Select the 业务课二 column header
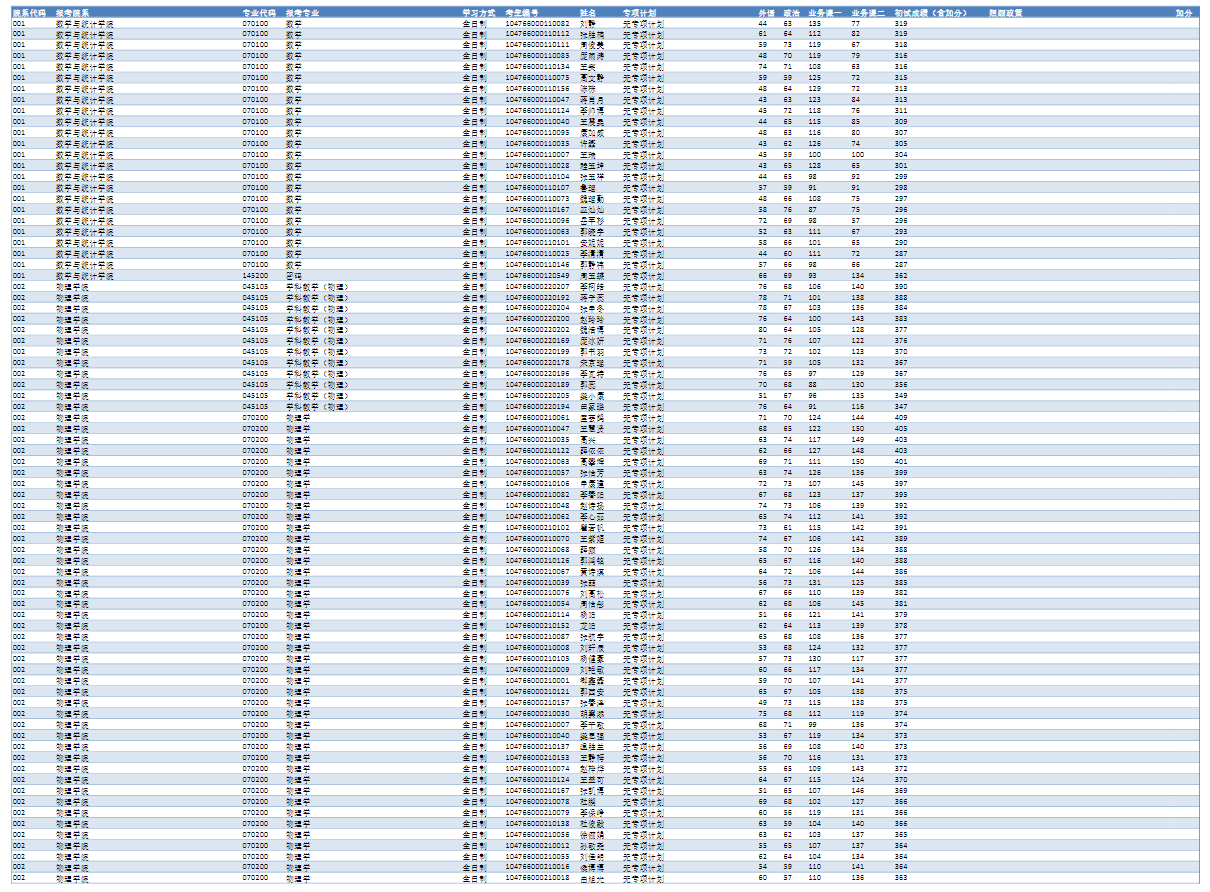The width and height of the screenshot is (1210, 892). (x=866, y=13)
